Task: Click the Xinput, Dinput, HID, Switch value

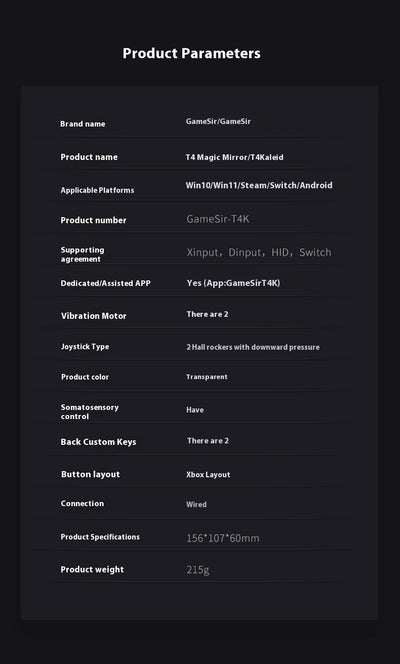Action: tap(259, 252)
